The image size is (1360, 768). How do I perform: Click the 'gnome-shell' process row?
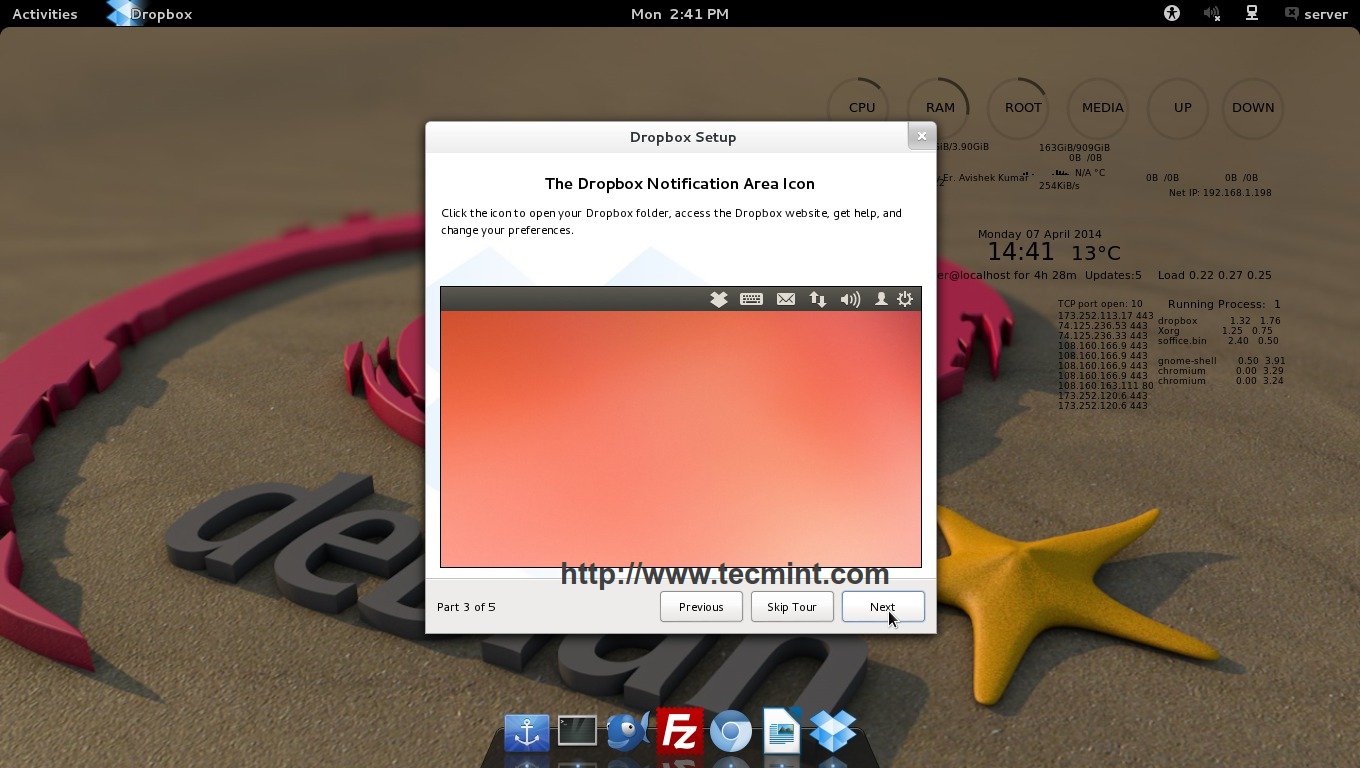click(1221, 361)
